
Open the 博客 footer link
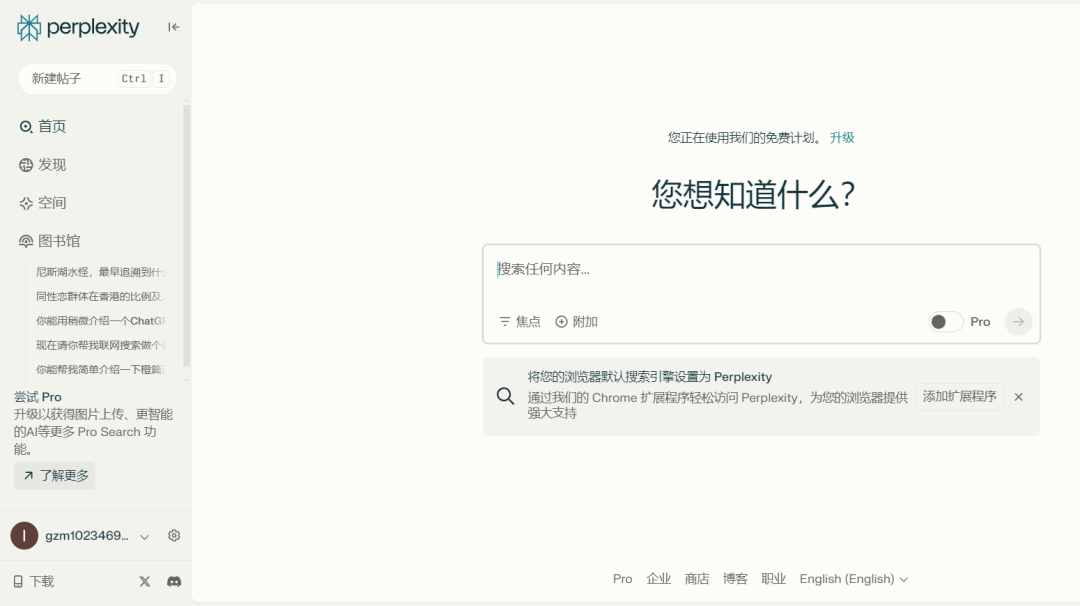click(735, 579)
